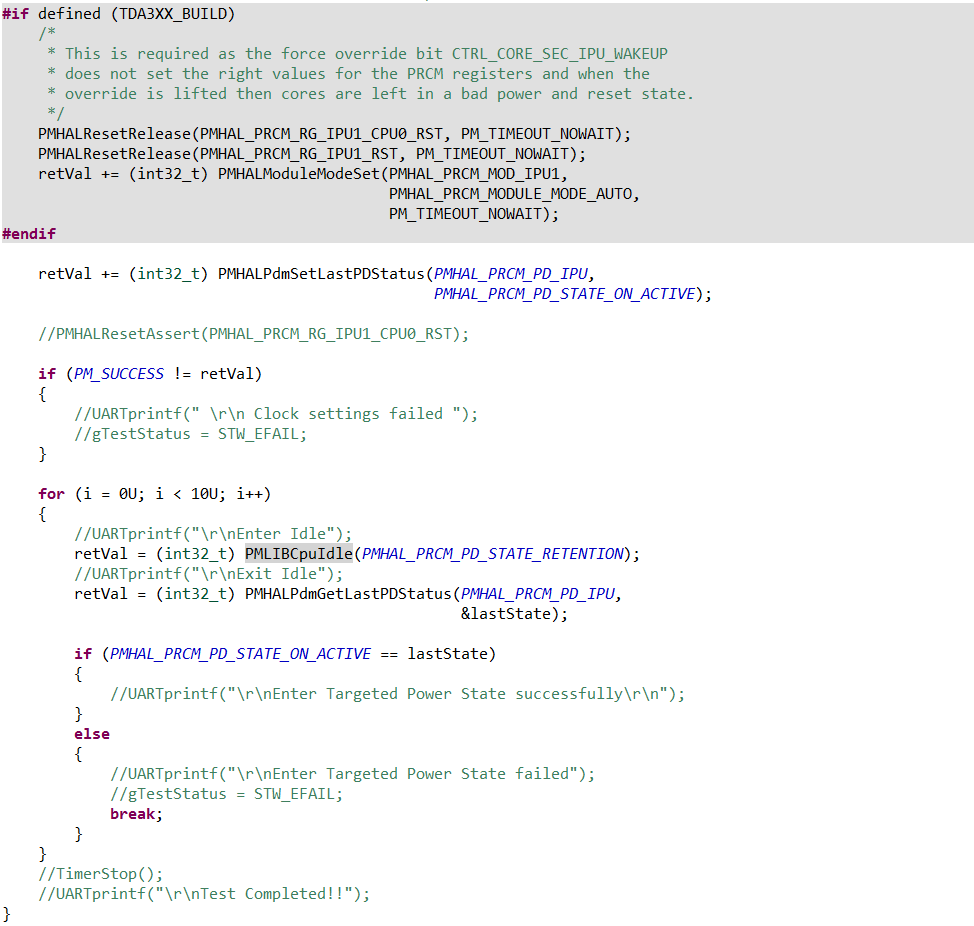The height and width of the screenshot is (926, 974).
Task: Click PMHAL_PRCM_PD_IPU in GetLastPDStatus call
Action: [537, 594]
